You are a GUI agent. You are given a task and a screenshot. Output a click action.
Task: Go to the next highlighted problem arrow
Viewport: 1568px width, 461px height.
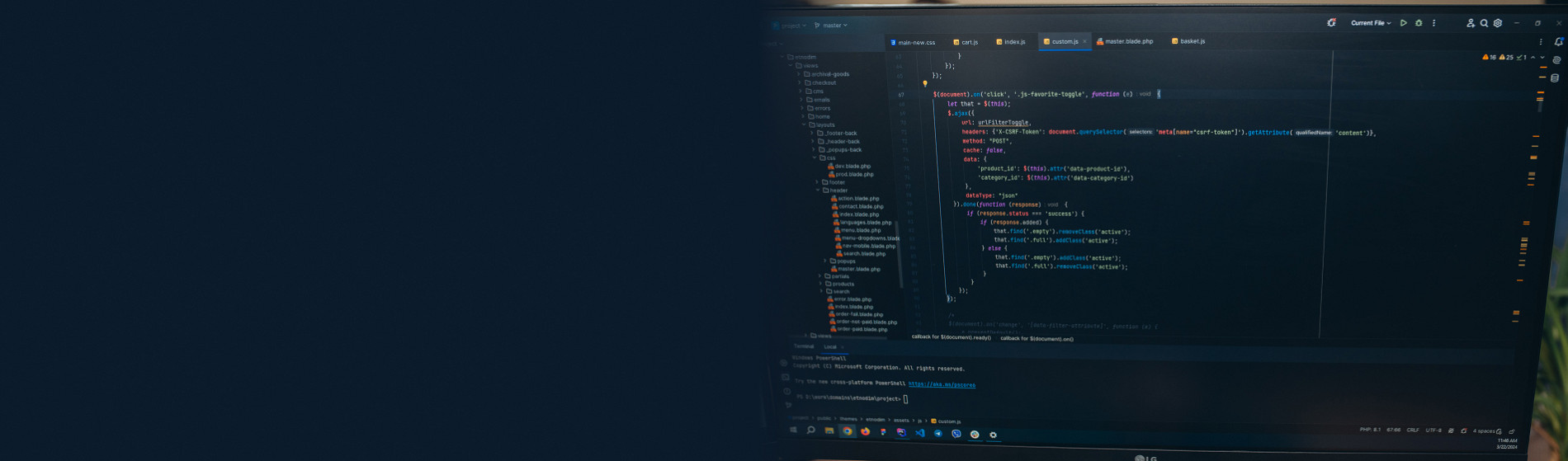pyautogui.click(x=1542, y=58)
